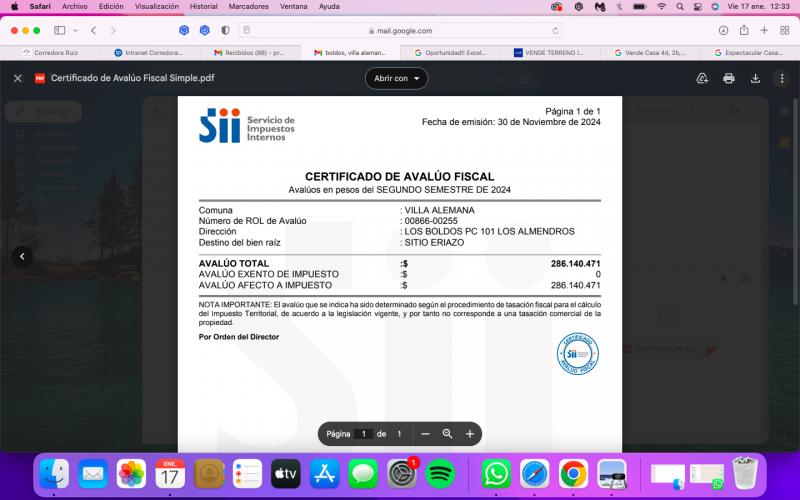Open sidebar tab group dropdown chevron
The image size is (800, 500).
pos(76,31)
